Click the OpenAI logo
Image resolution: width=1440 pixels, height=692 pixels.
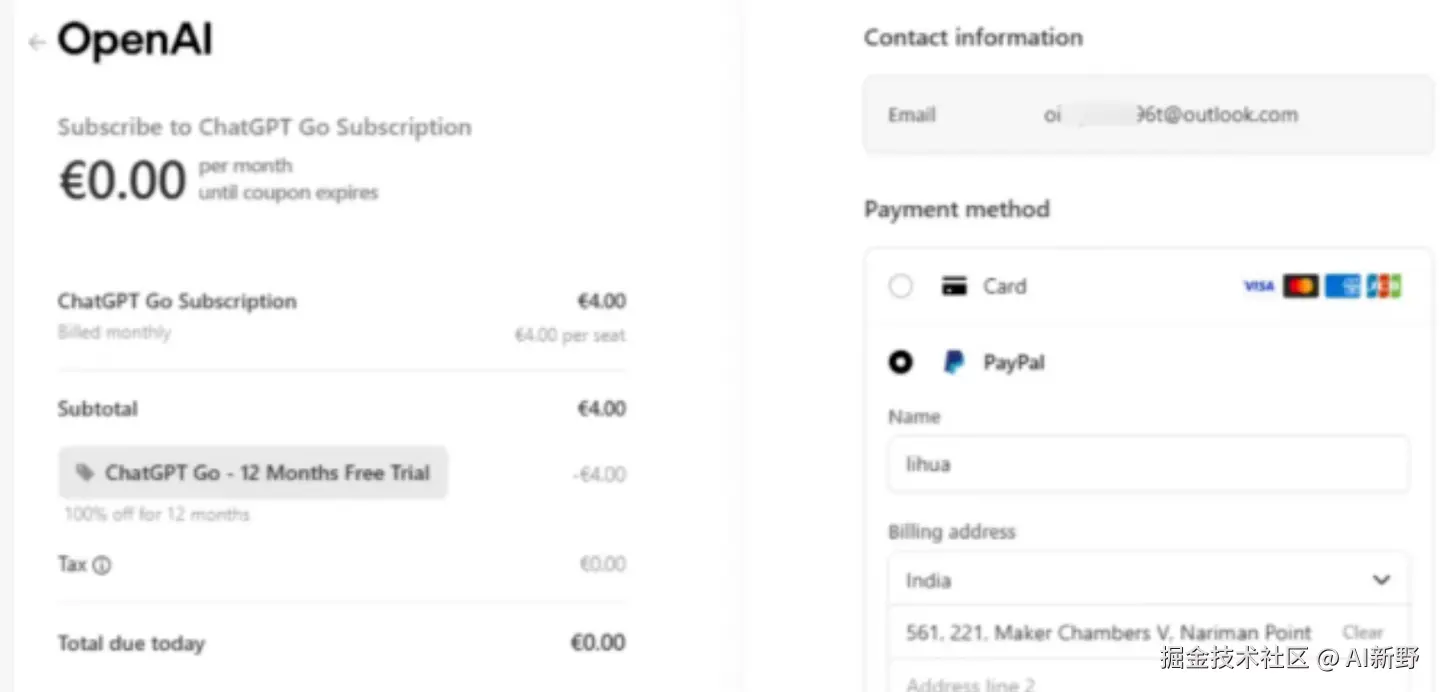click(135, 41)
